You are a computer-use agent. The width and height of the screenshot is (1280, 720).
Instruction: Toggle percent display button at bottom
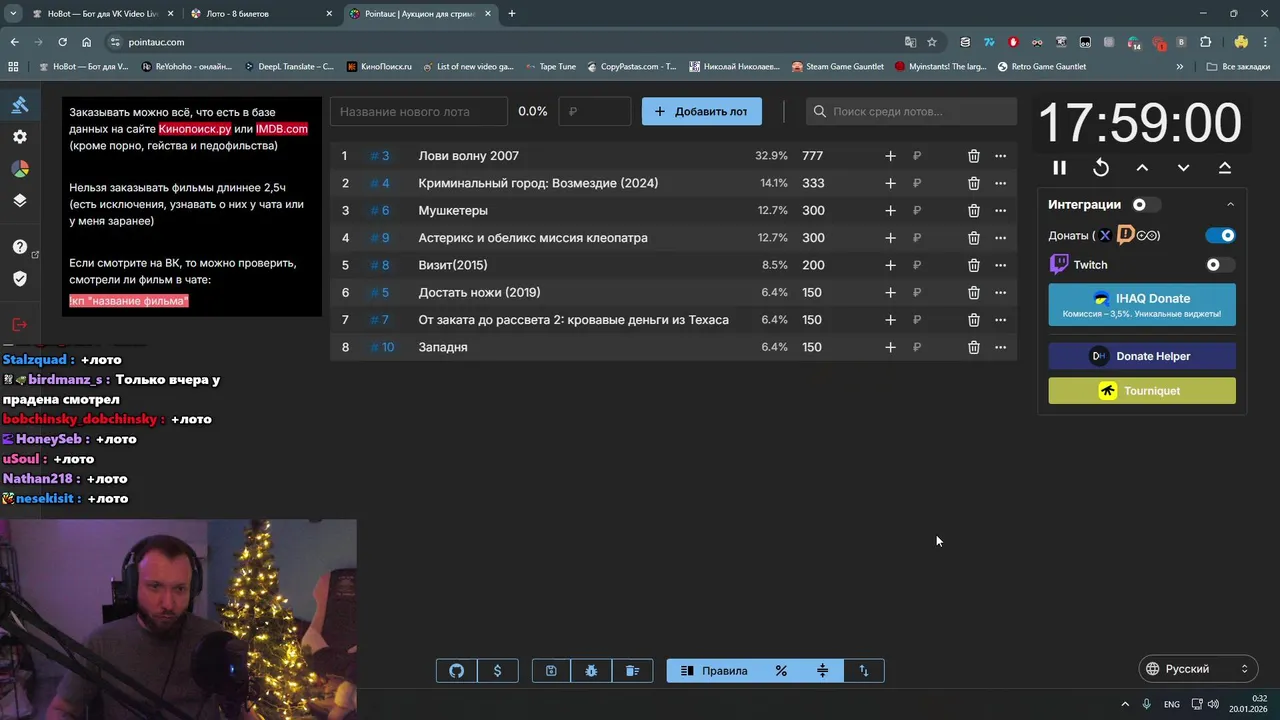coord(781,671)
